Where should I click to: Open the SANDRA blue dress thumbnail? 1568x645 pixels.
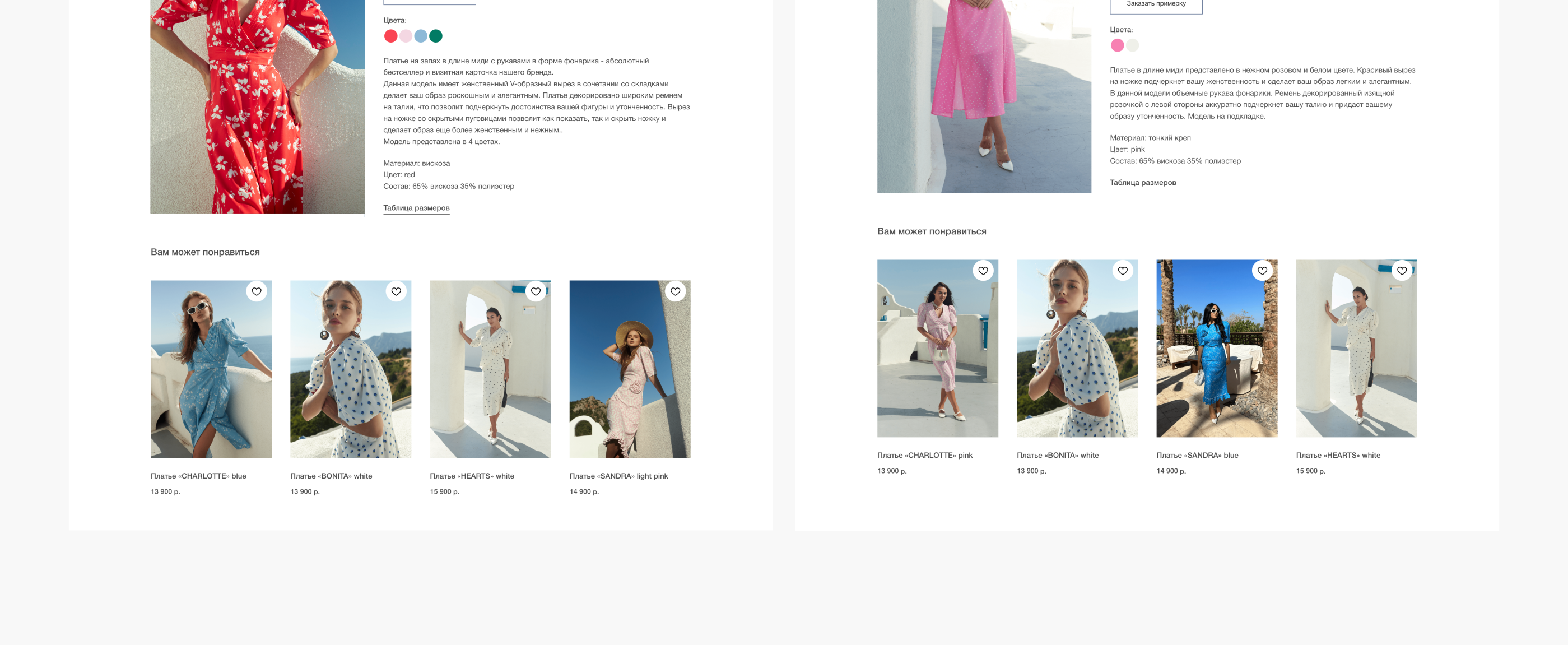click(x=1216, y=349)
